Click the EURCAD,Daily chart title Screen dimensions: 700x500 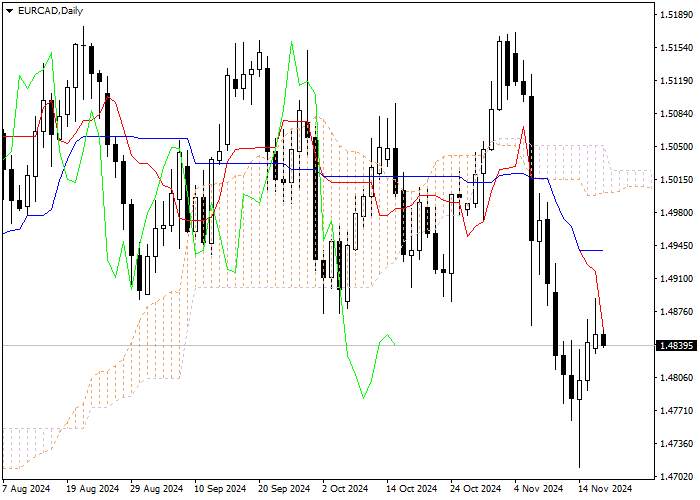50,11
